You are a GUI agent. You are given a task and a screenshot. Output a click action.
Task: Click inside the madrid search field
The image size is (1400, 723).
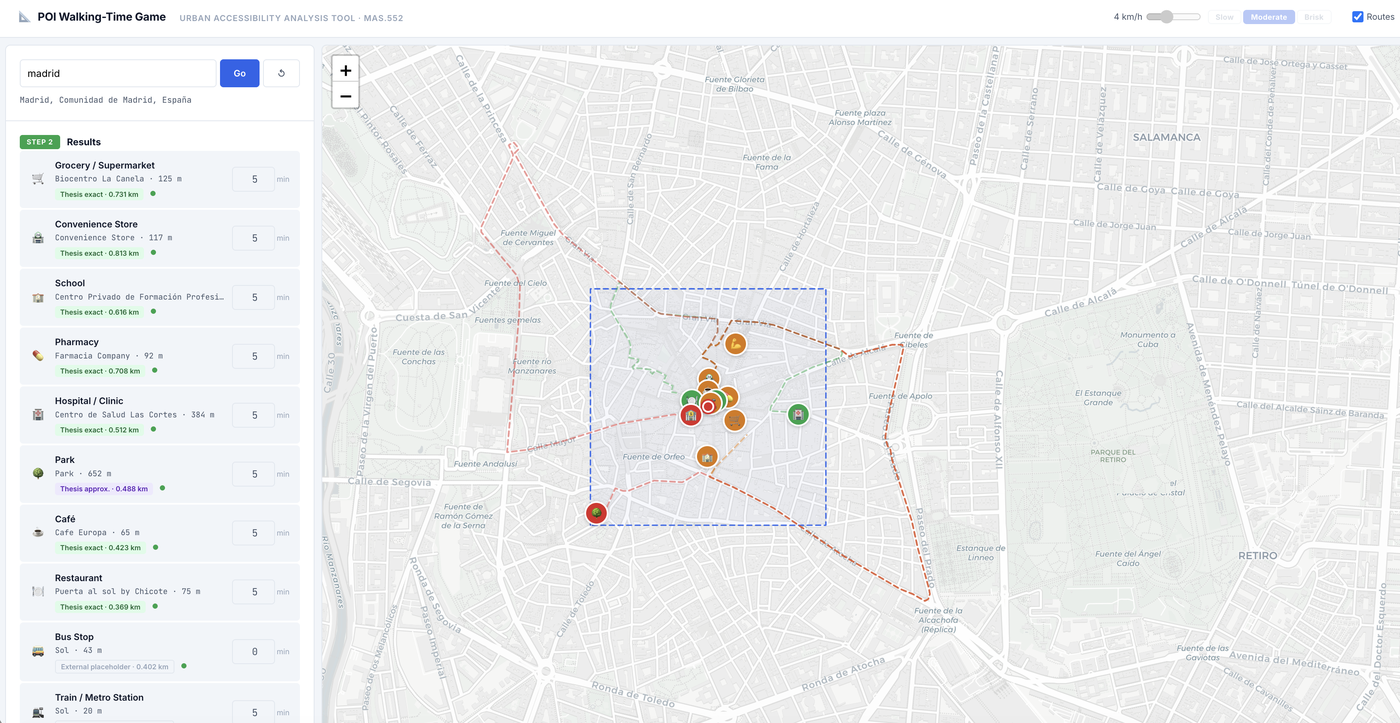[x=115, y=73]
